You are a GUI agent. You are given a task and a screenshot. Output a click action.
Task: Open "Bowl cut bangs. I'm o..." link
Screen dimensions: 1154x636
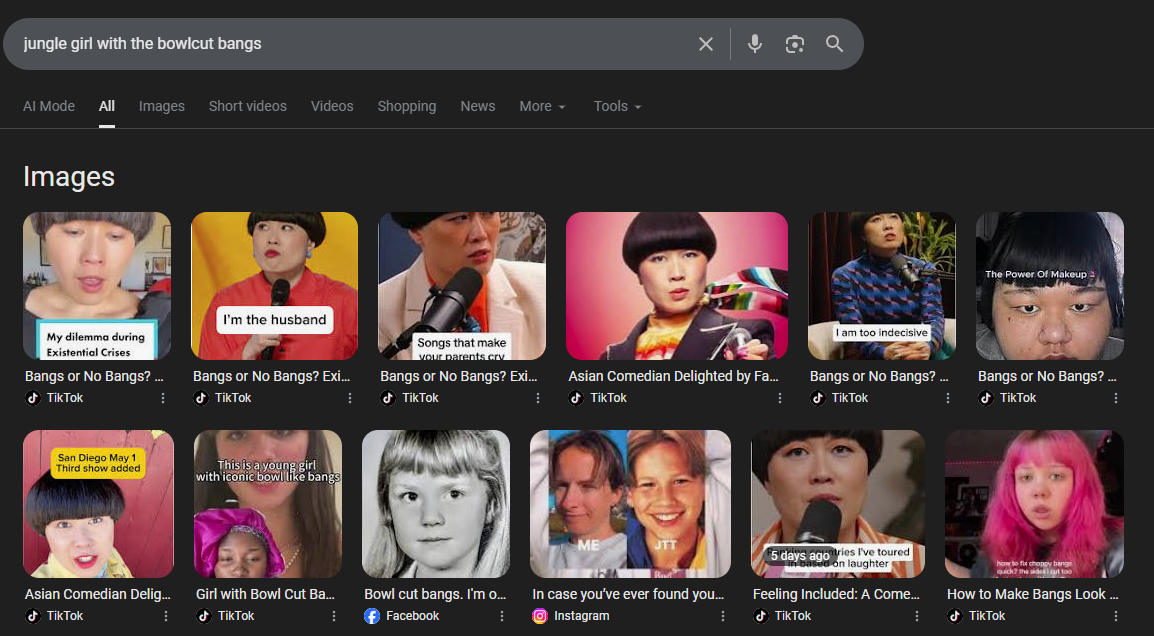(x=435, y=594)
